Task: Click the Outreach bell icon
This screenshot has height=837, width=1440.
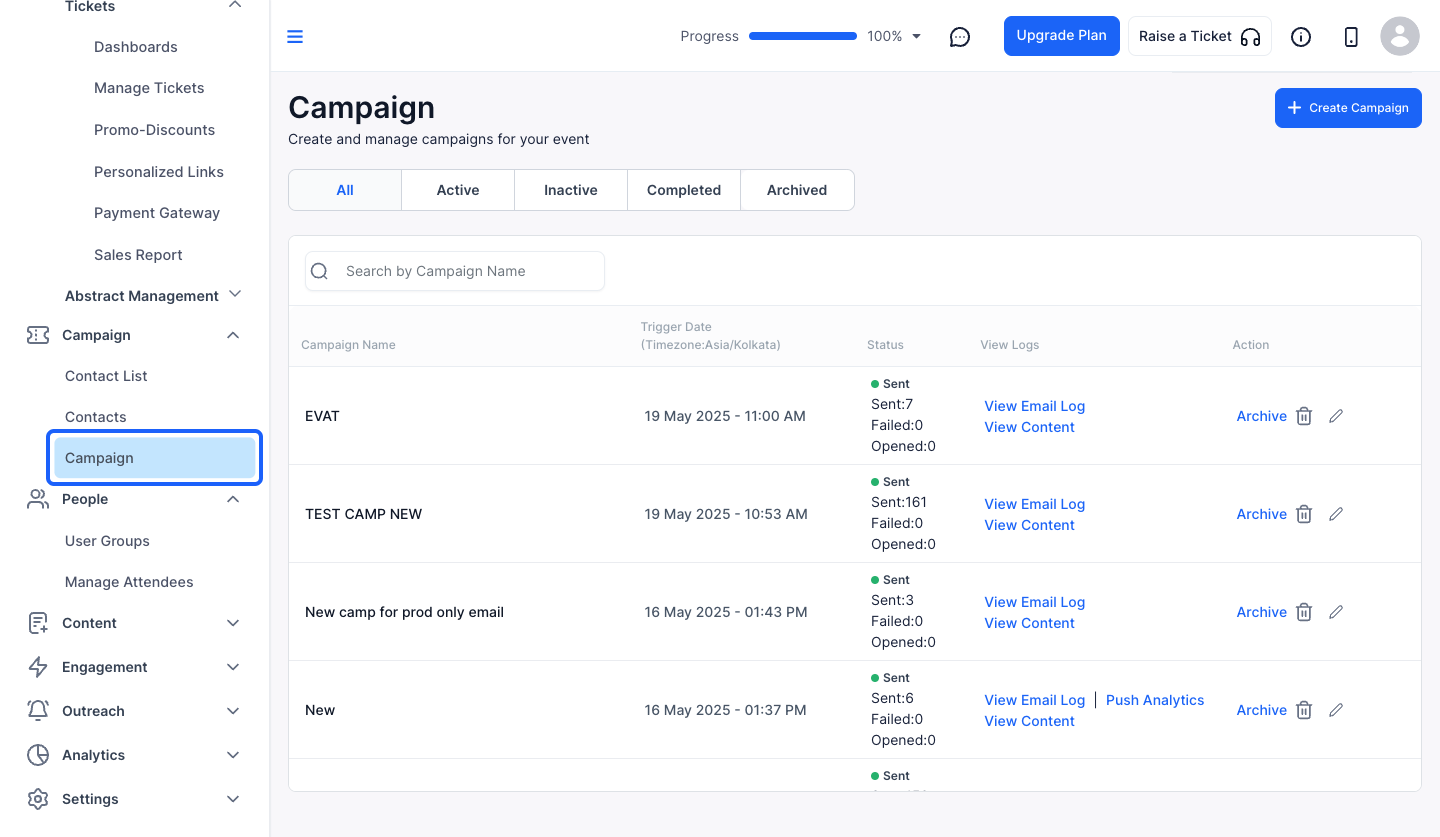Action: tap(38, 711)
